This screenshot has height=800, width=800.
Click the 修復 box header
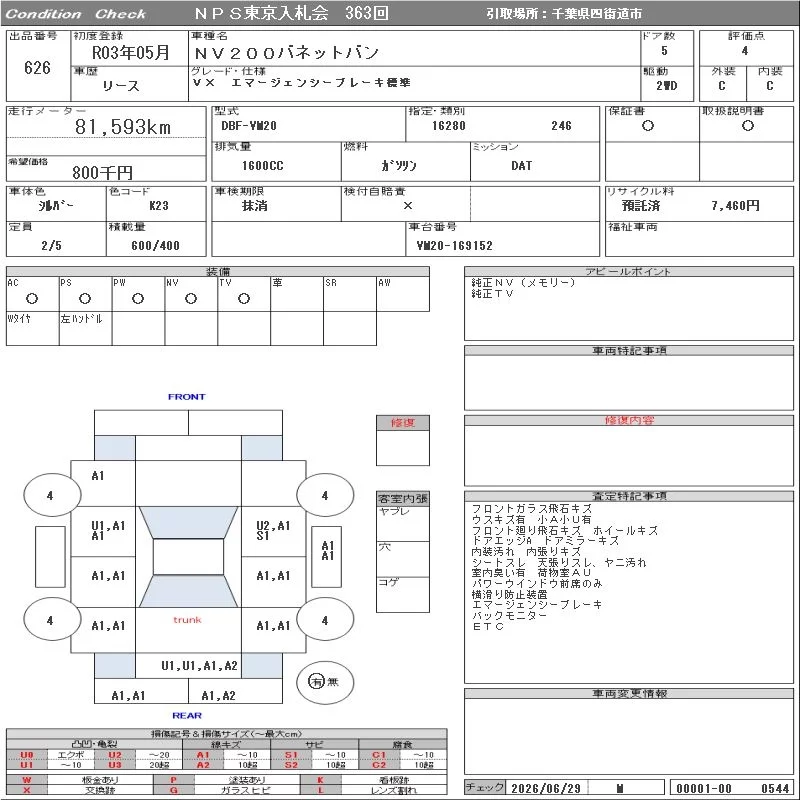pyautogui.click(x=403, y=423)
